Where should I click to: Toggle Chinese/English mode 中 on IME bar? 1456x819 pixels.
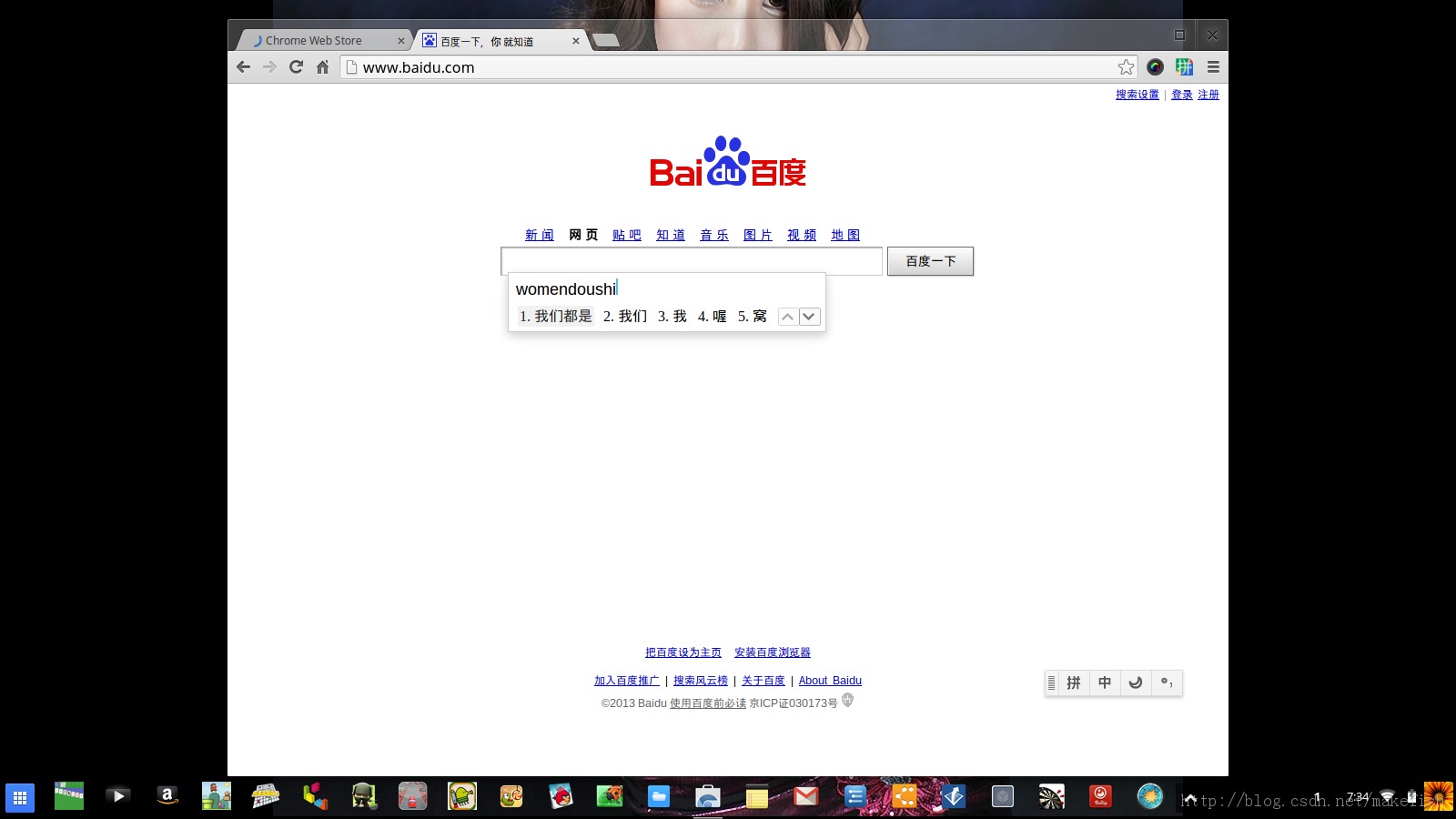click(x=1105, y=682)
